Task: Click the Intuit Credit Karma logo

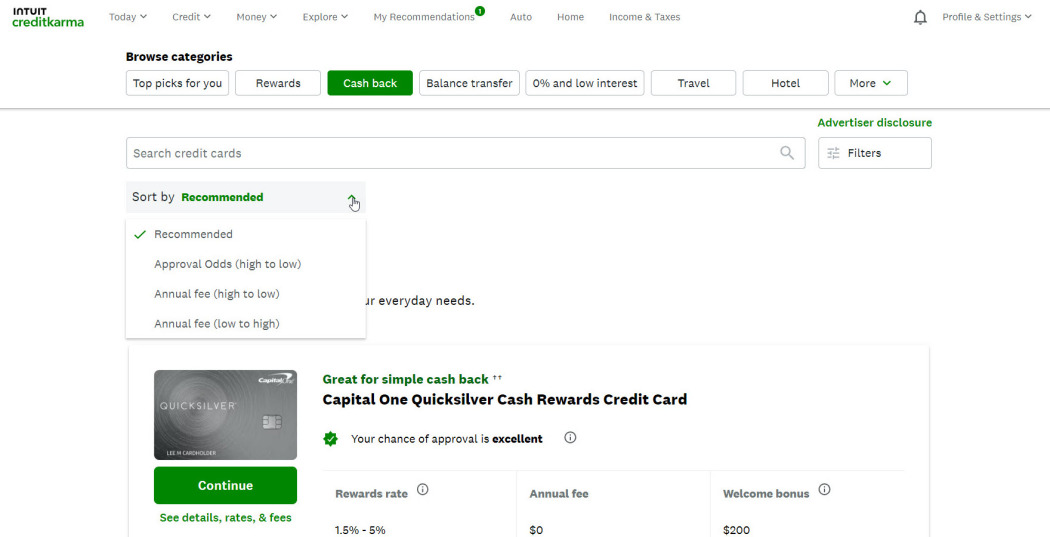Action: (x=48, y=17)
